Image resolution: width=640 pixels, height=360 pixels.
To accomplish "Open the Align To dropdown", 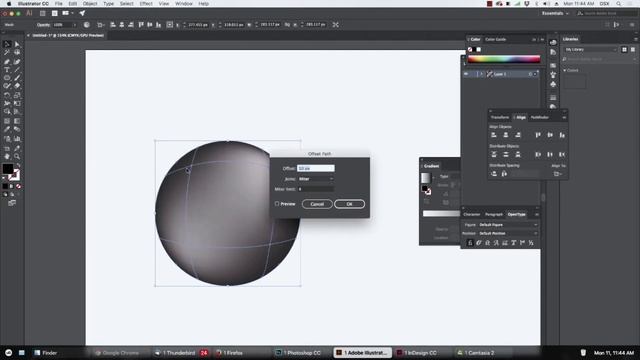I will (x=558, y=173).
